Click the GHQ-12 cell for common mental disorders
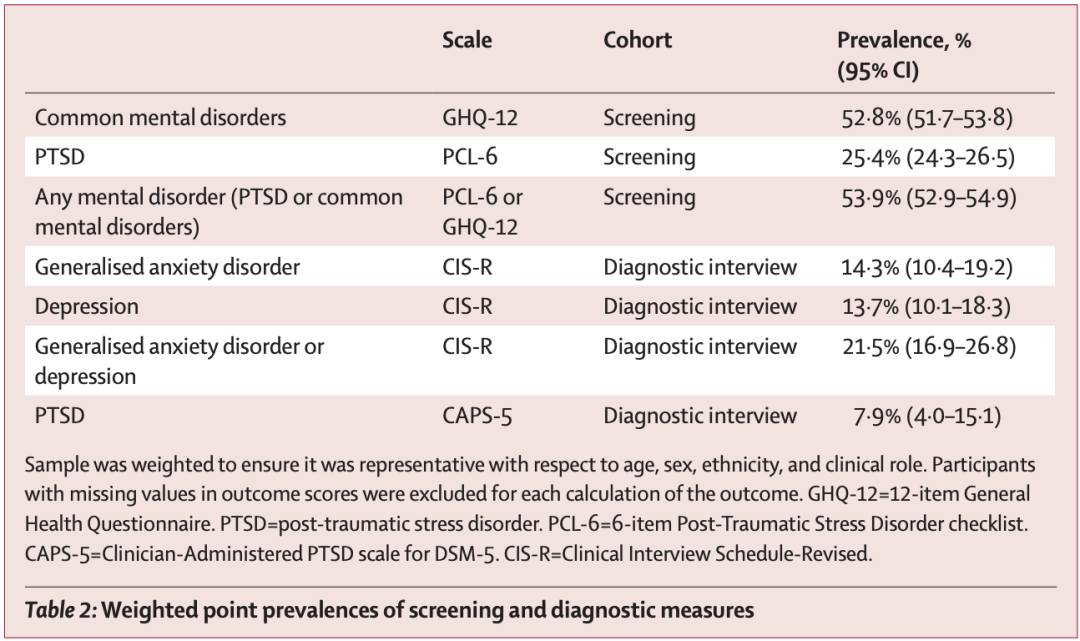This screenshot has height=641, width=1080. click(x=479, y=118)
